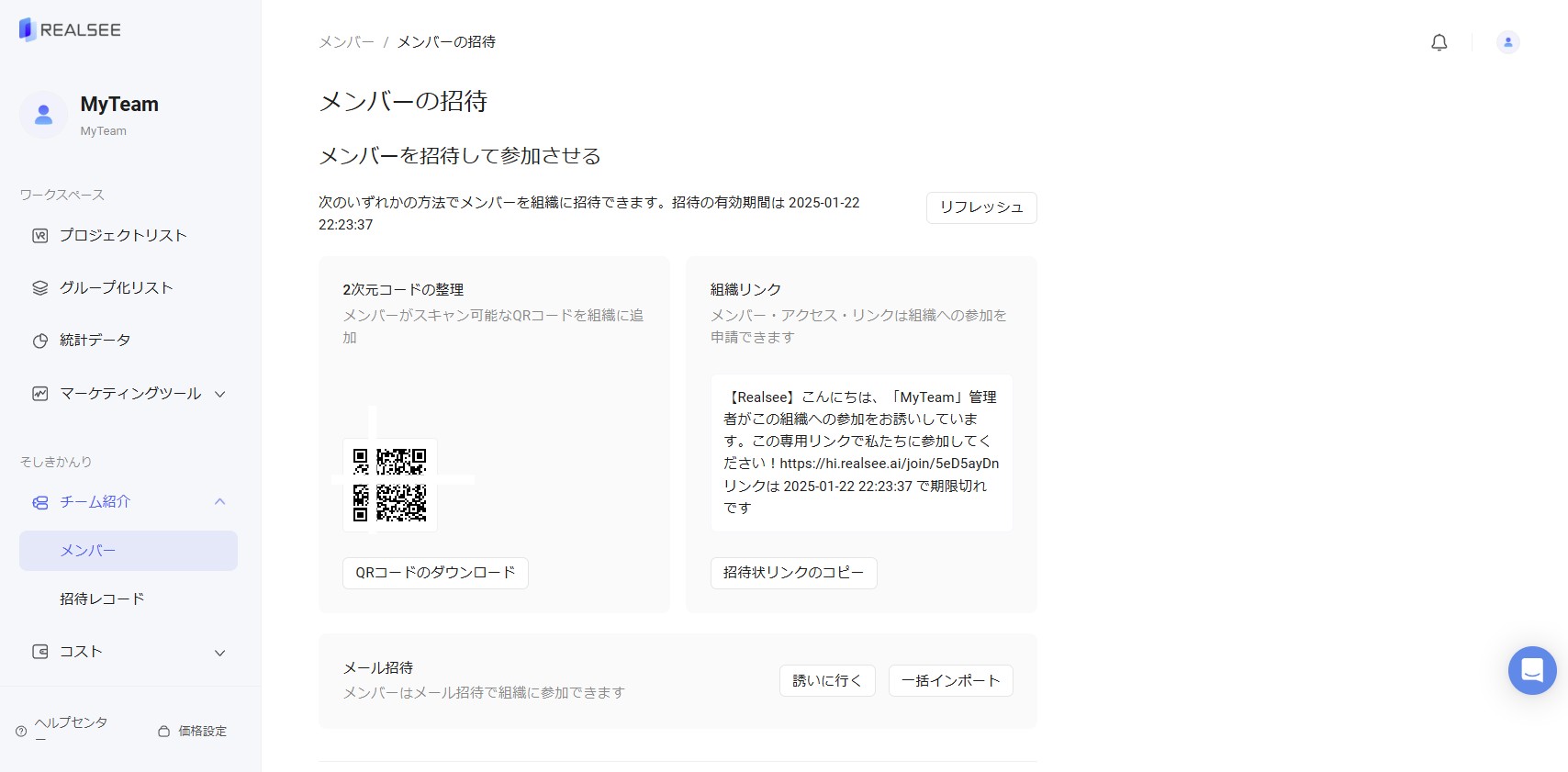Click the 組織リンク heading

(745, 290)
